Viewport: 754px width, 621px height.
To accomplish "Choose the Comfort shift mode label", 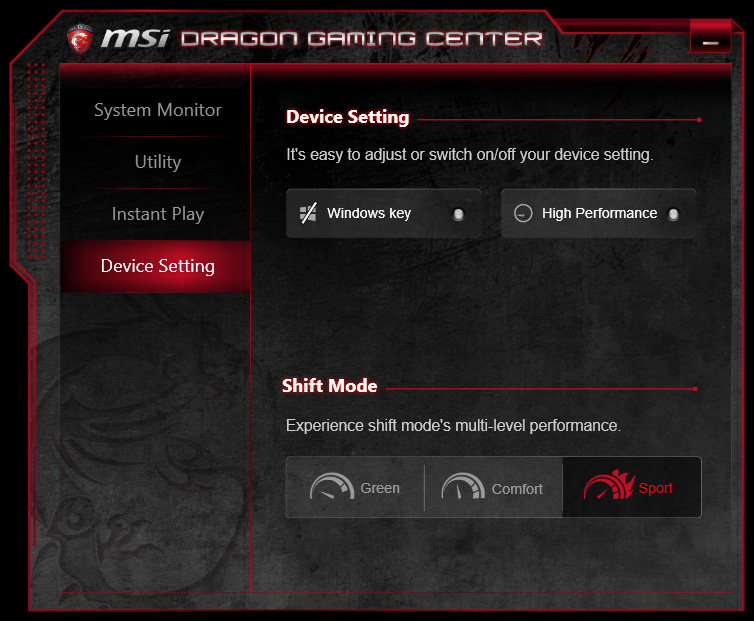I will pos(517,489).
